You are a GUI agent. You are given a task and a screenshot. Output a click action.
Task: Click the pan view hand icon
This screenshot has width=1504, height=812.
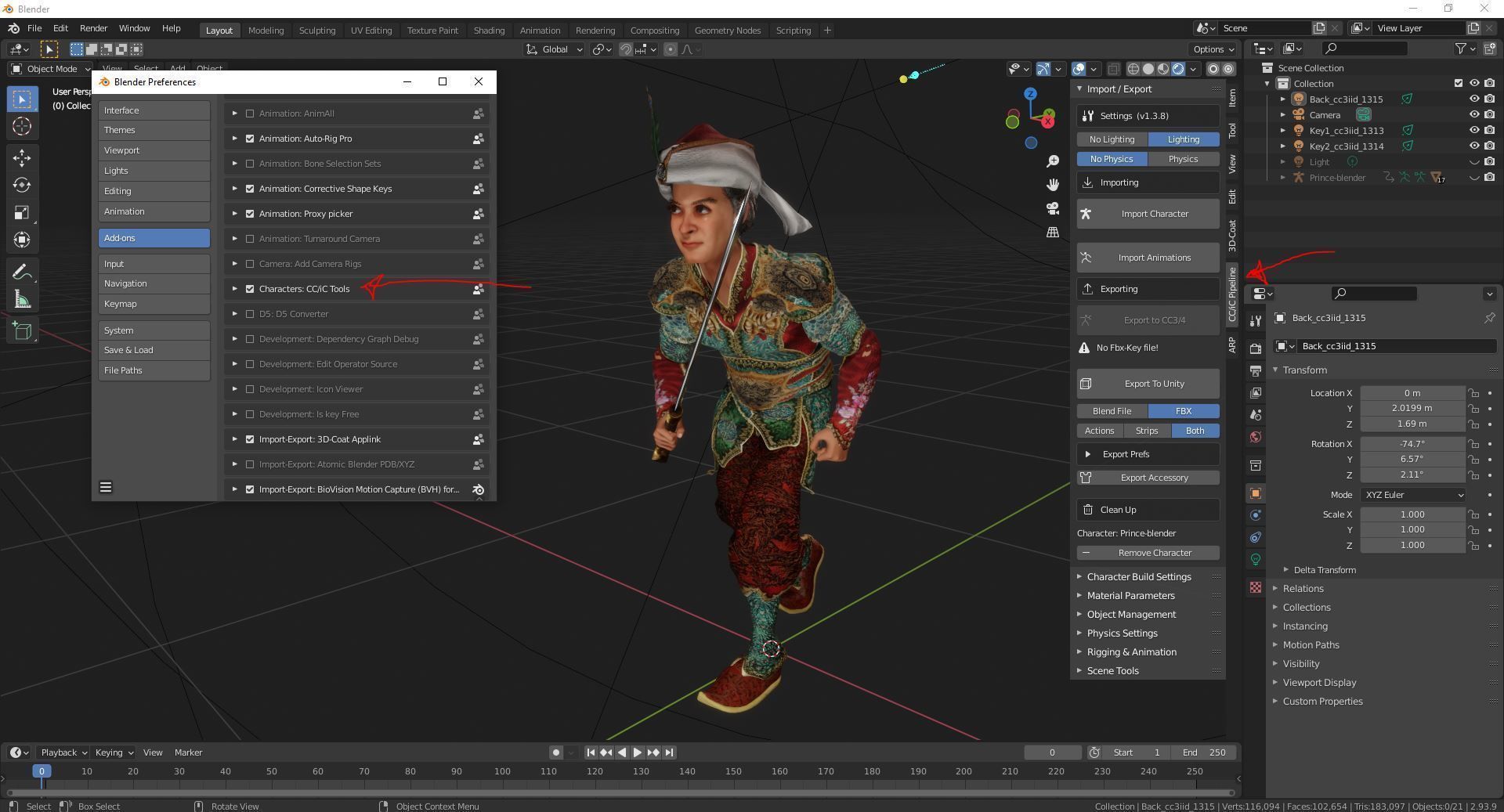click(x=1053, y=184)
